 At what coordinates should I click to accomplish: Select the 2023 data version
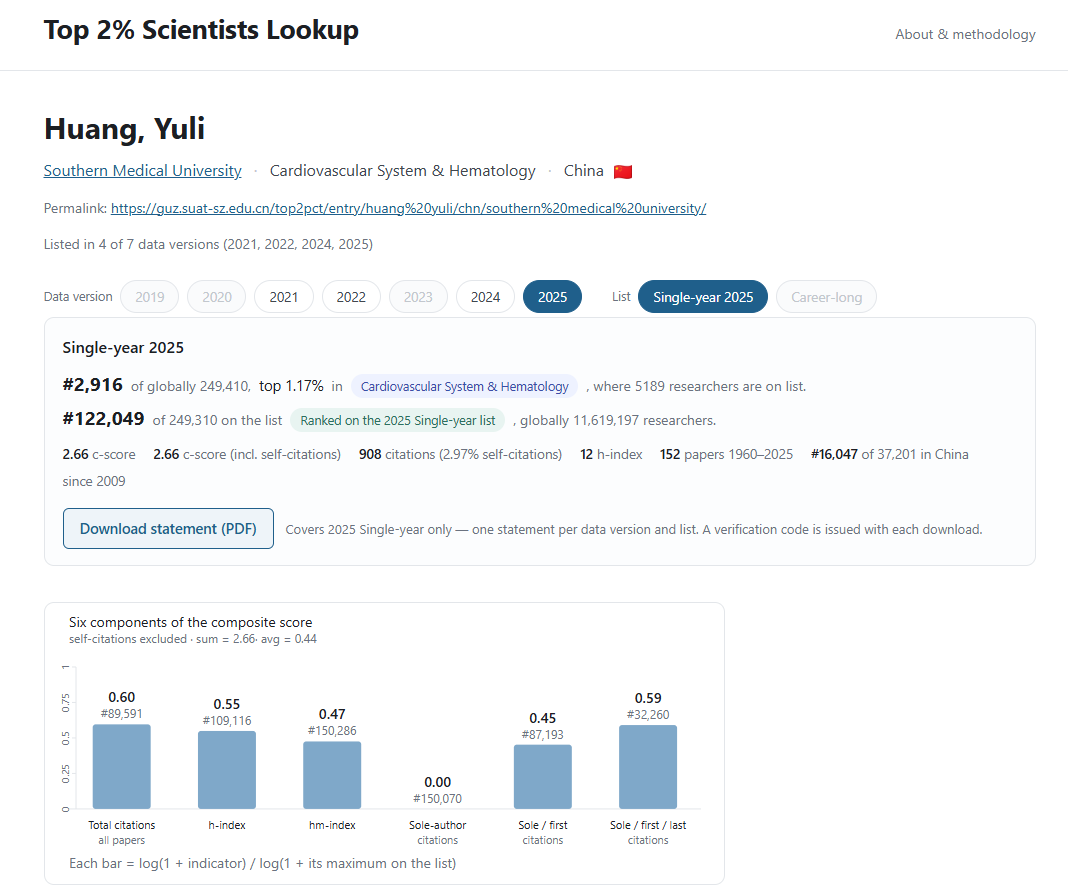coord(418,297)
